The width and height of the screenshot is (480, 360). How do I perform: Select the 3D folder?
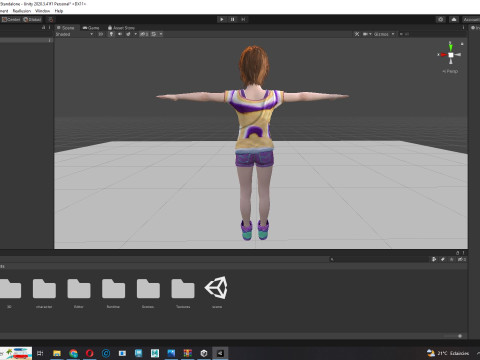10,292
